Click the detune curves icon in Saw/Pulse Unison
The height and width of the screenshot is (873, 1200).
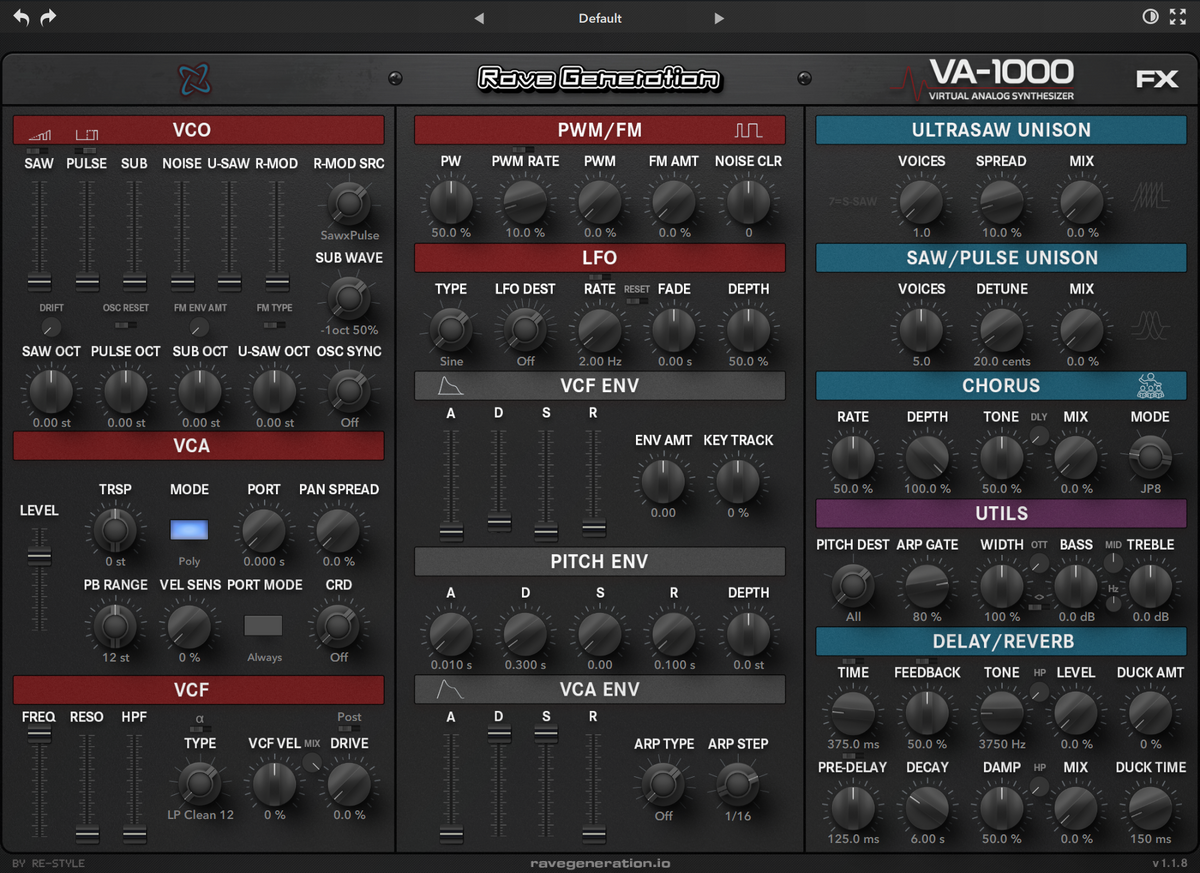tap(1150, 324)
